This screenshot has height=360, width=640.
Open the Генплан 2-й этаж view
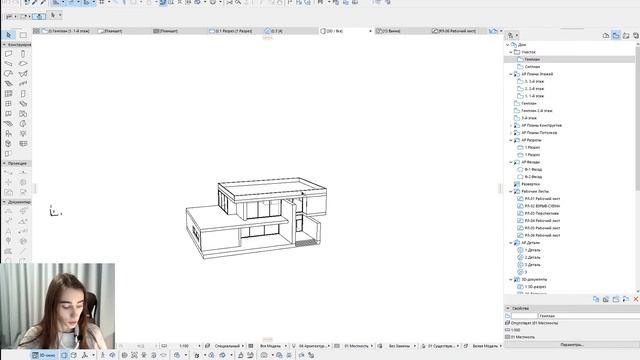tap(536, 111)
